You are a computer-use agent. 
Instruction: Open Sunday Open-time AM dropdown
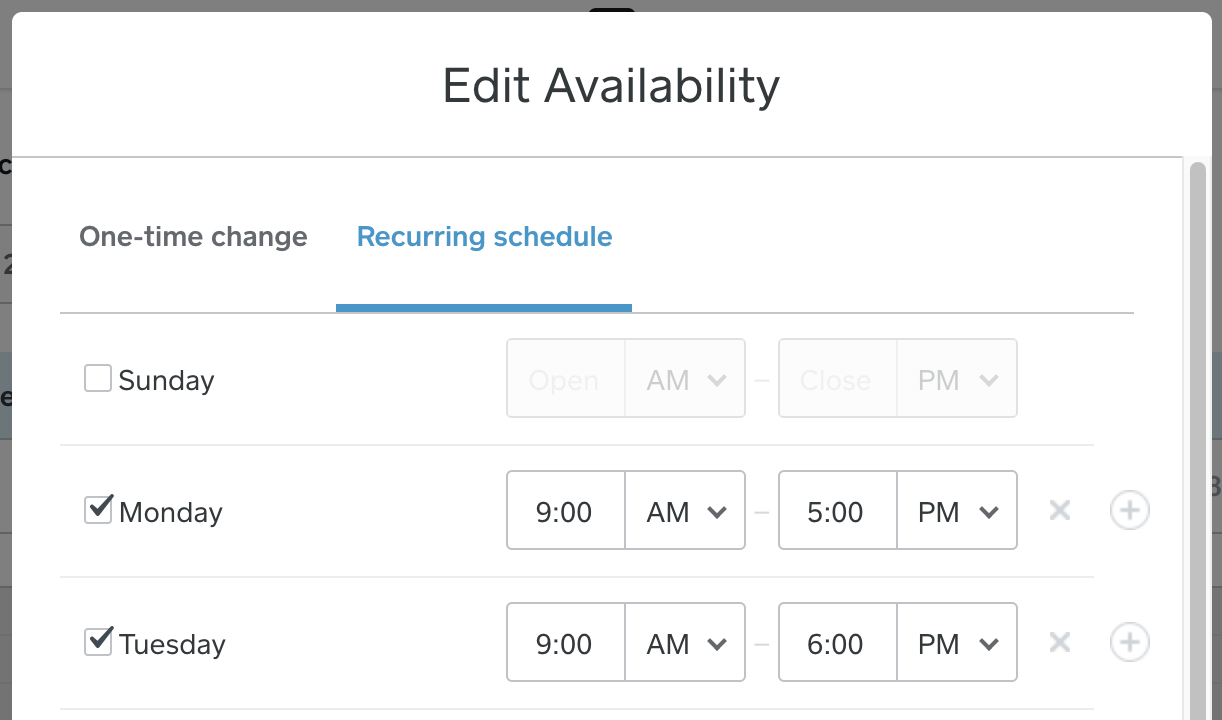(686, 379)
